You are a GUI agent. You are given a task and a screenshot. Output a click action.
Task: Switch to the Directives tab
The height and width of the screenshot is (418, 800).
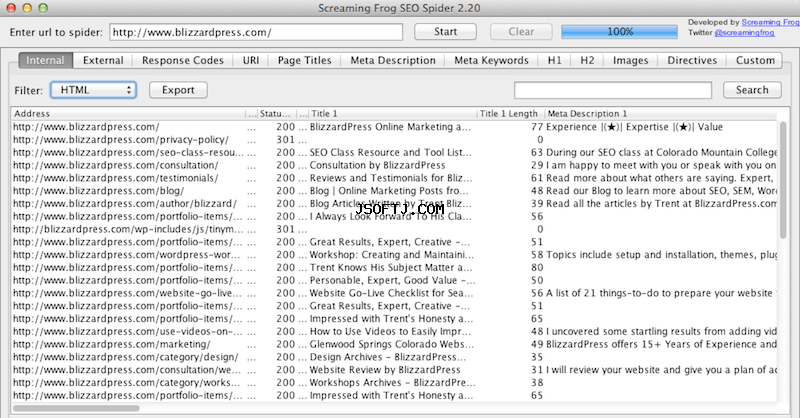692,60
